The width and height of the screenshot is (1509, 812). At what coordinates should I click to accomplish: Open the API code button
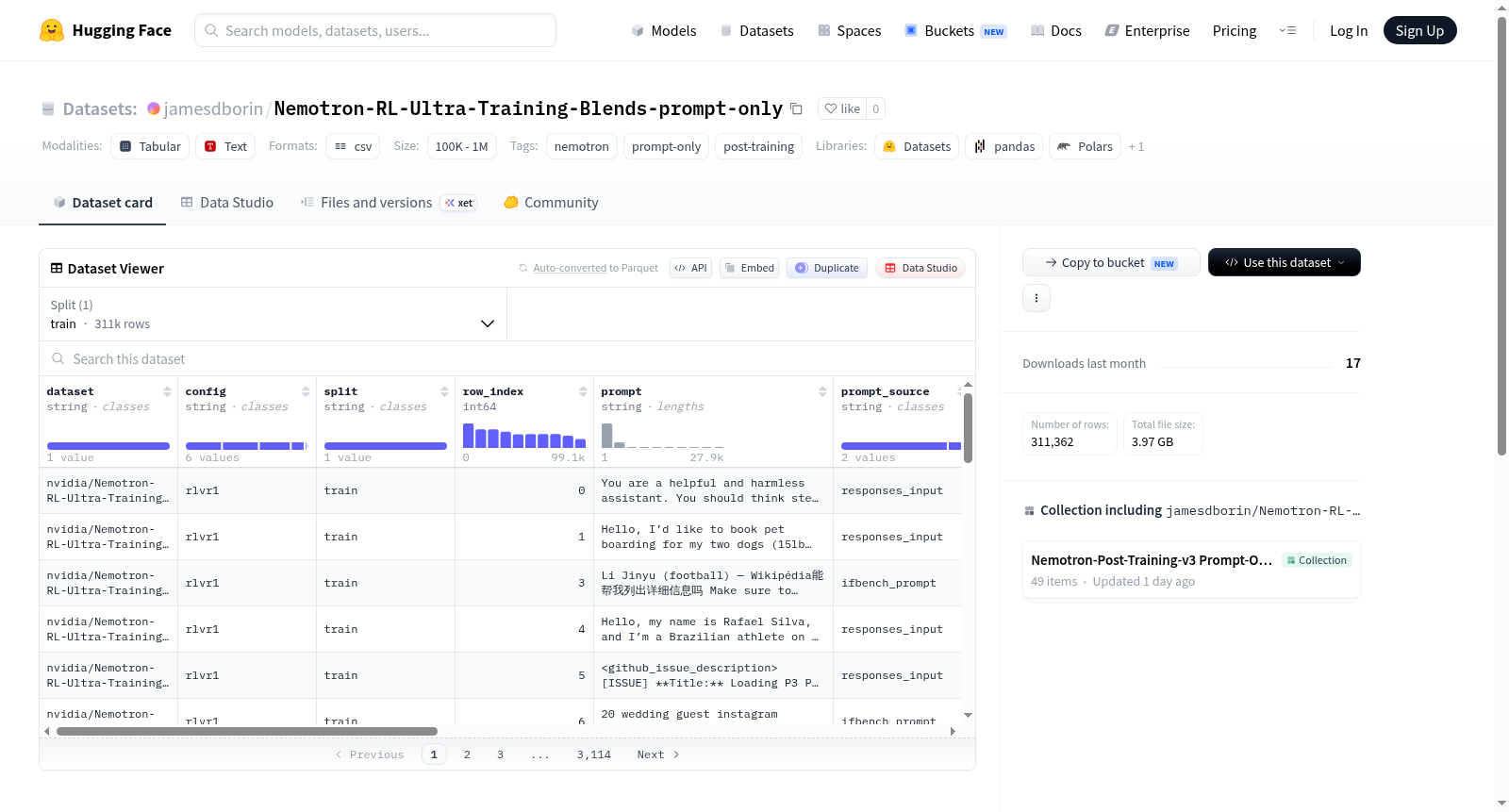690,268
